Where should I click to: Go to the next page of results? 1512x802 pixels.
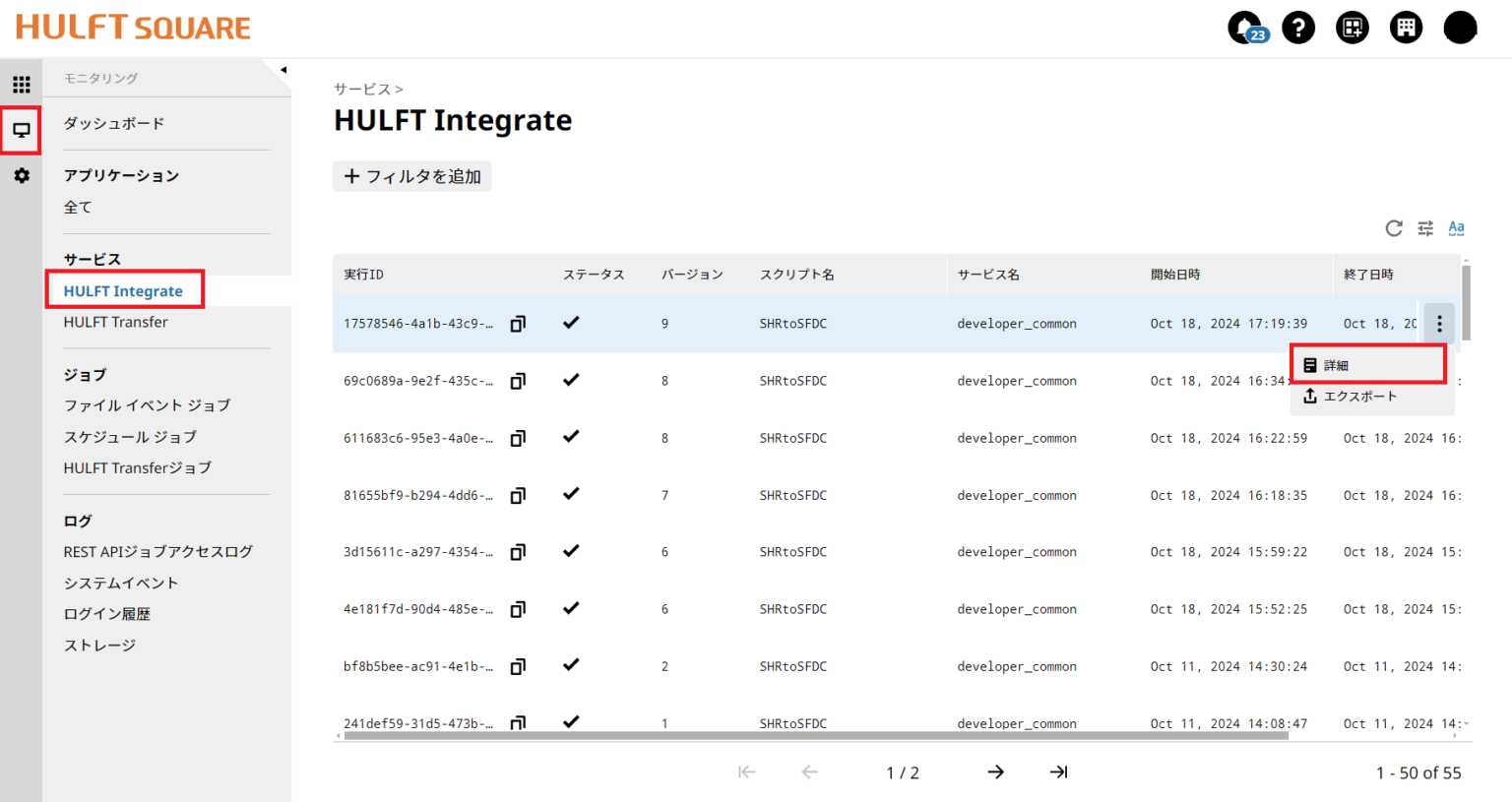[x=995, y=772]
